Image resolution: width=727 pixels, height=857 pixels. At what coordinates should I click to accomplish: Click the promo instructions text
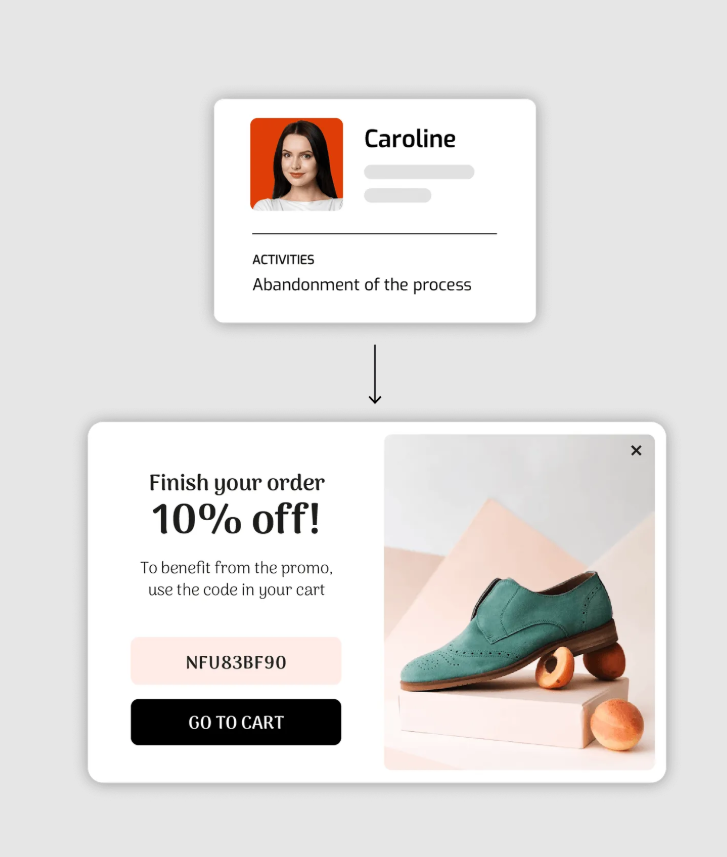click(236, 579)
